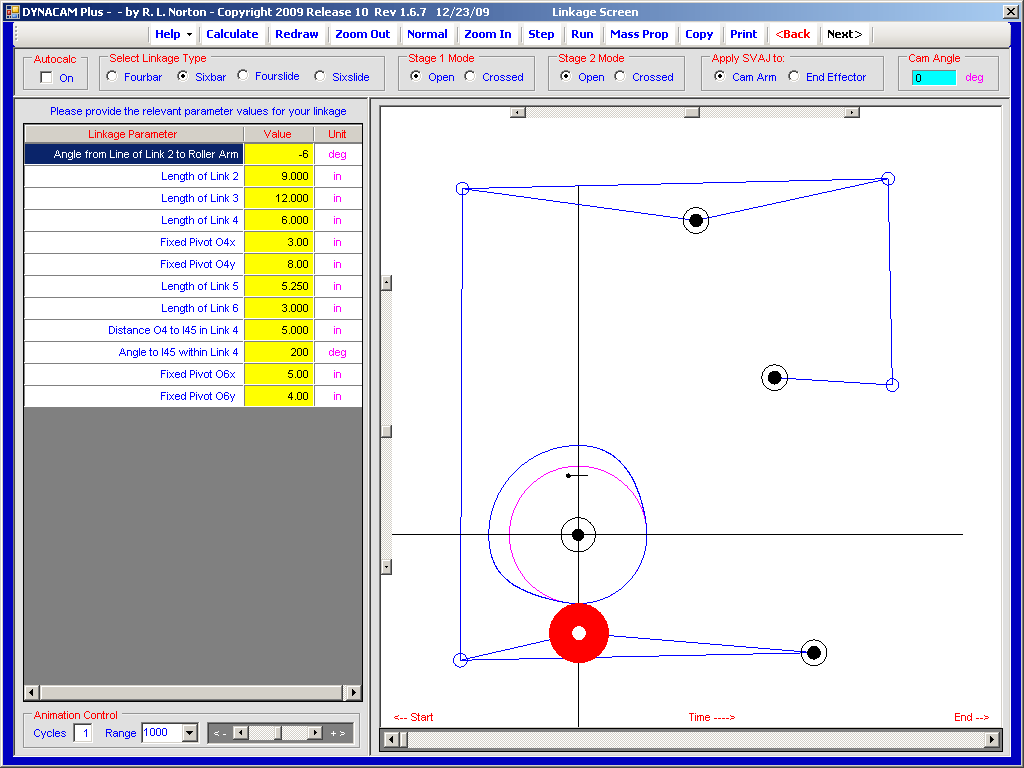Apply SVAJ to End Effector
This screenshot has height=768, width=1024.
tap(793, 76)
